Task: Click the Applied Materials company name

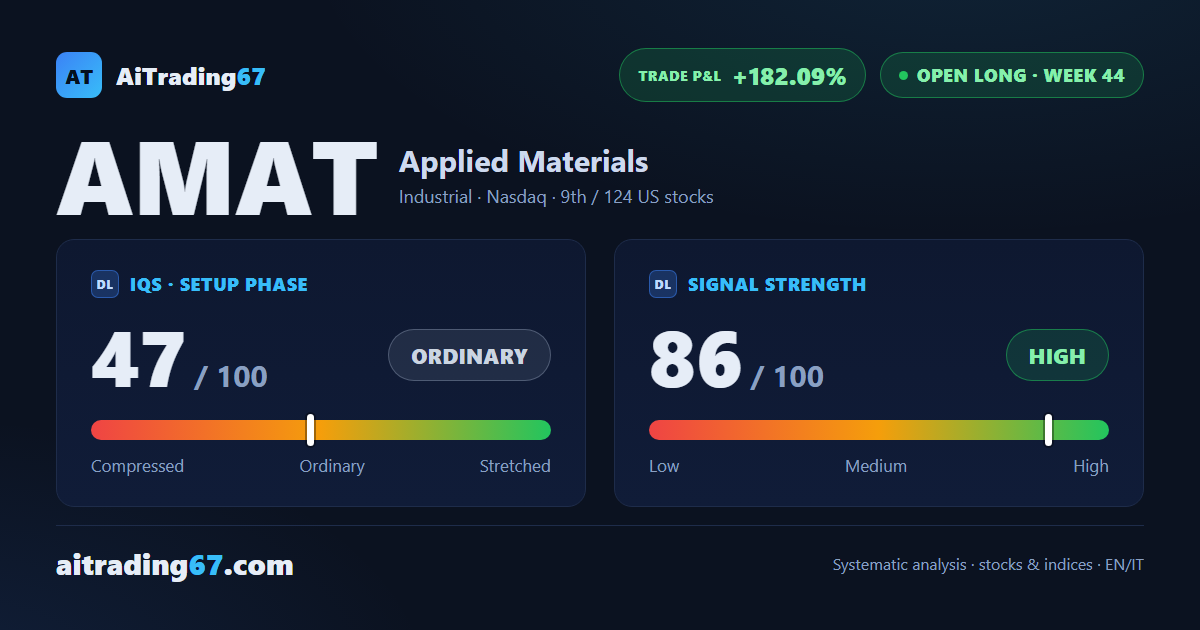Action: (x=523, y=161)
